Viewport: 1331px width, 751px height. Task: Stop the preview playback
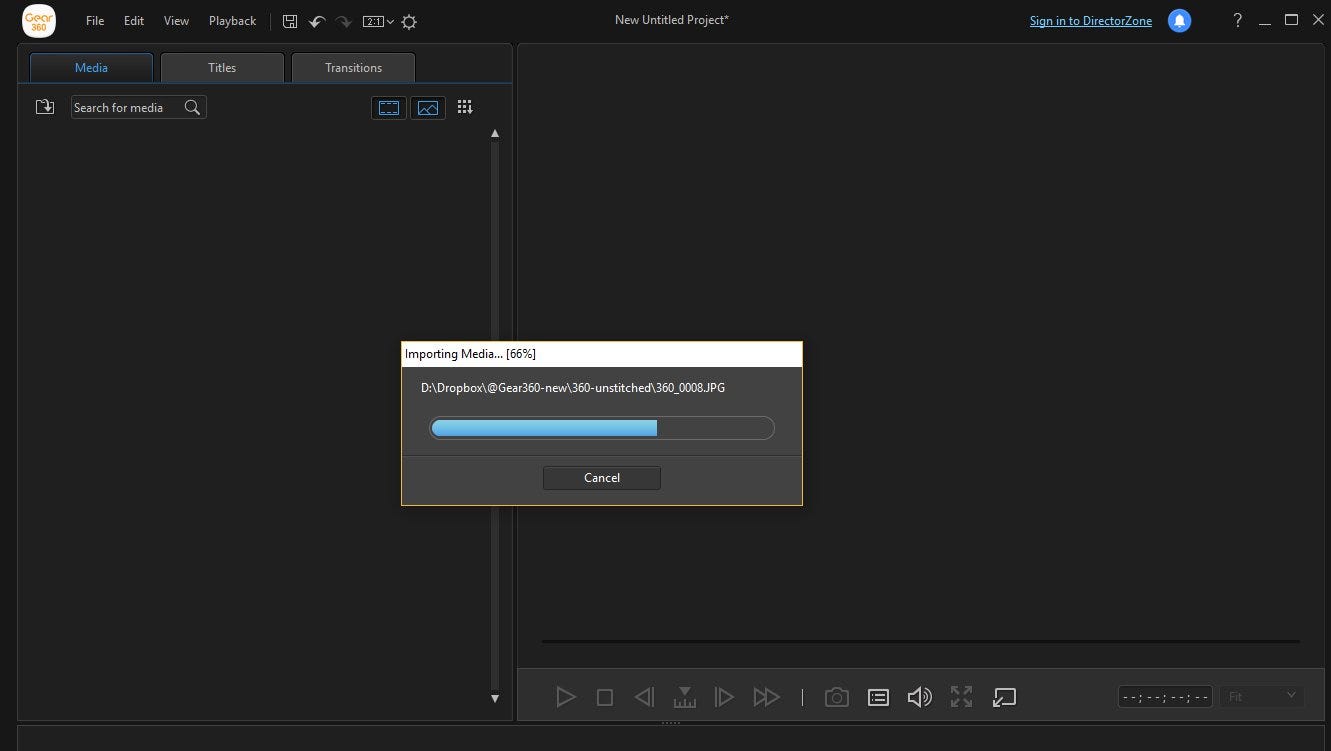(x=605, y=697)
